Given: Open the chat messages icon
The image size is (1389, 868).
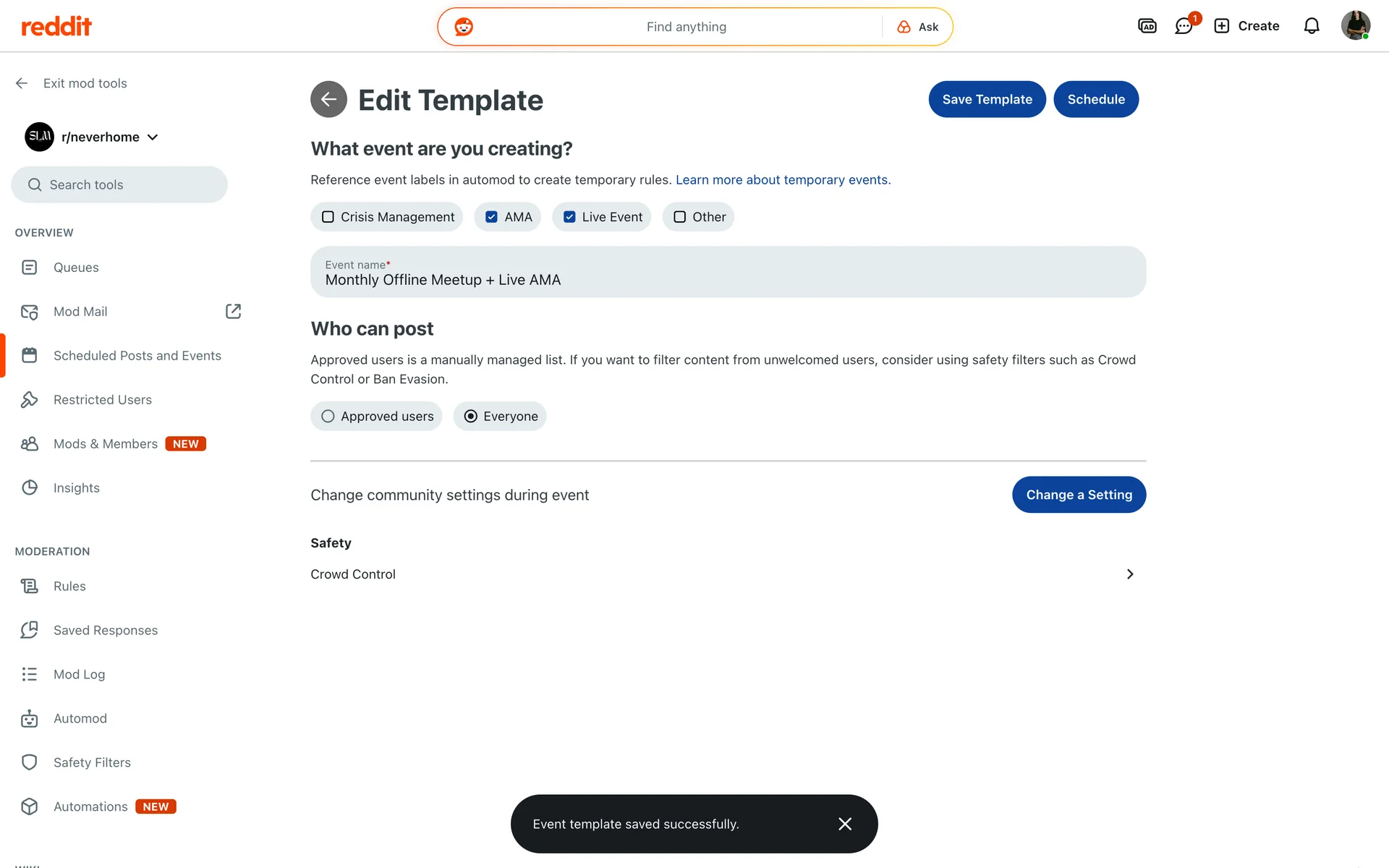Looking at the screenshot, I should (x=1184, y=27).
